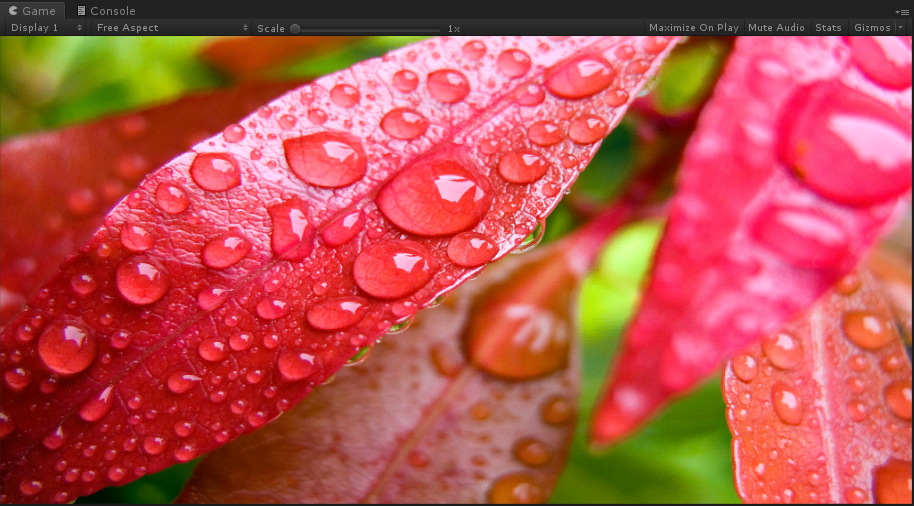The width and height of the screenshot is (914, 506).
Task: Toggle Maximize On Play
Action: click(694, 27)
